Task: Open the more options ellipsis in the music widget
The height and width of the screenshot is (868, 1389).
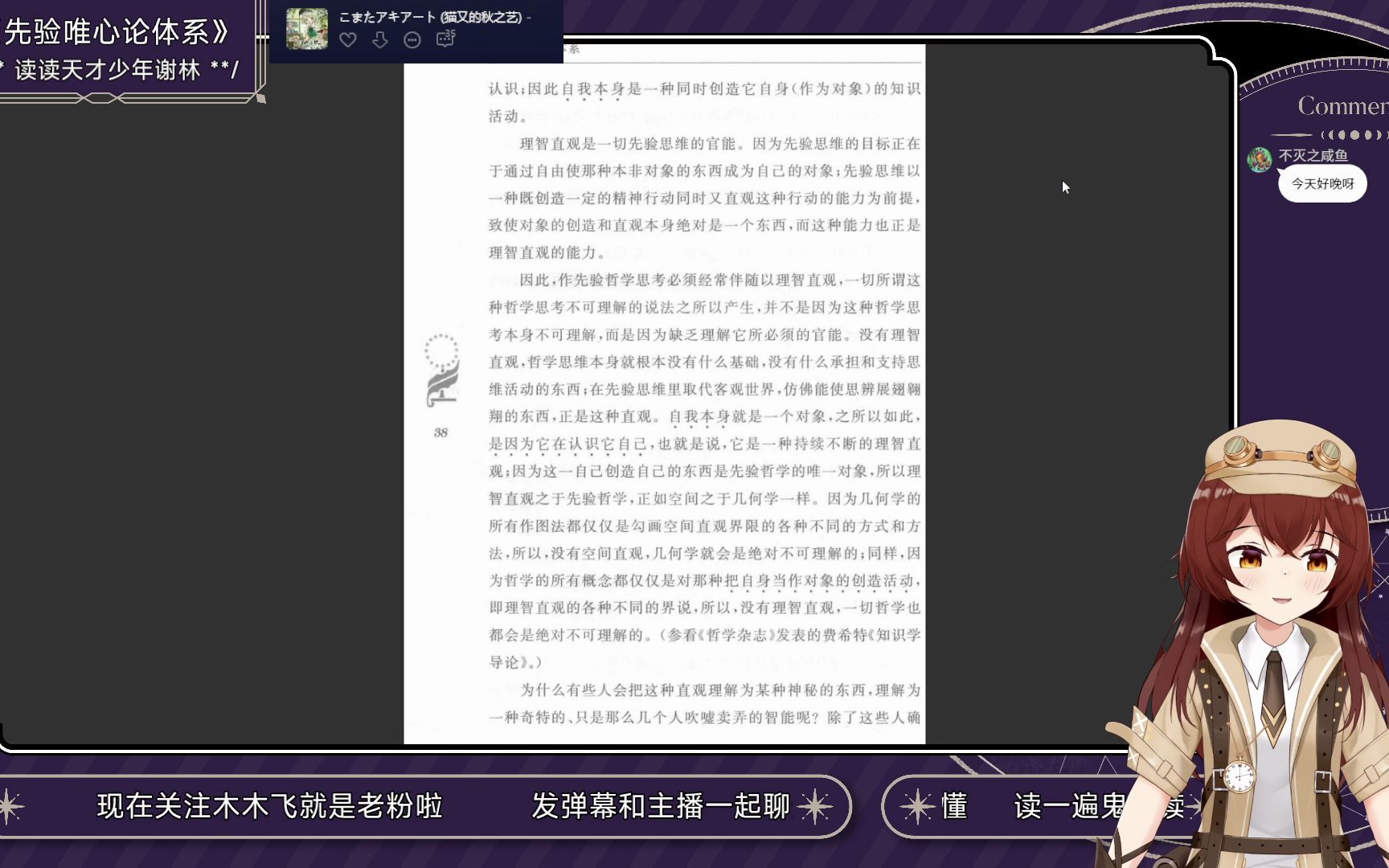Action: 412,39
